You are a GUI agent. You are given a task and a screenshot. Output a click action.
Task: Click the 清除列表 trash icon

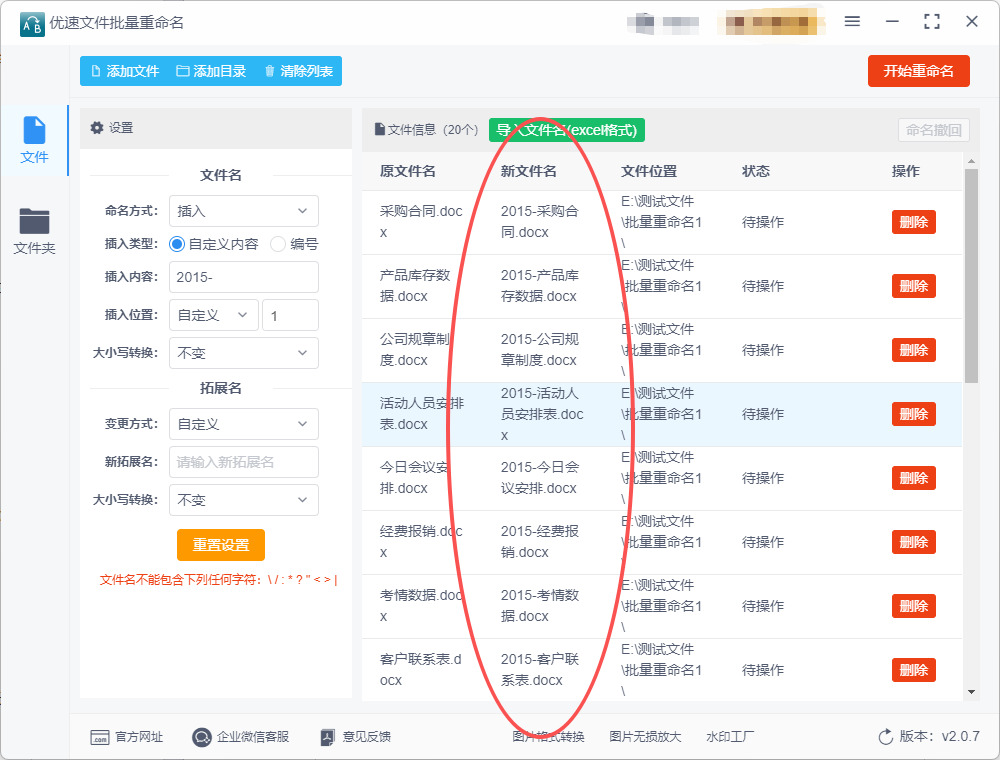pos(269,72)
